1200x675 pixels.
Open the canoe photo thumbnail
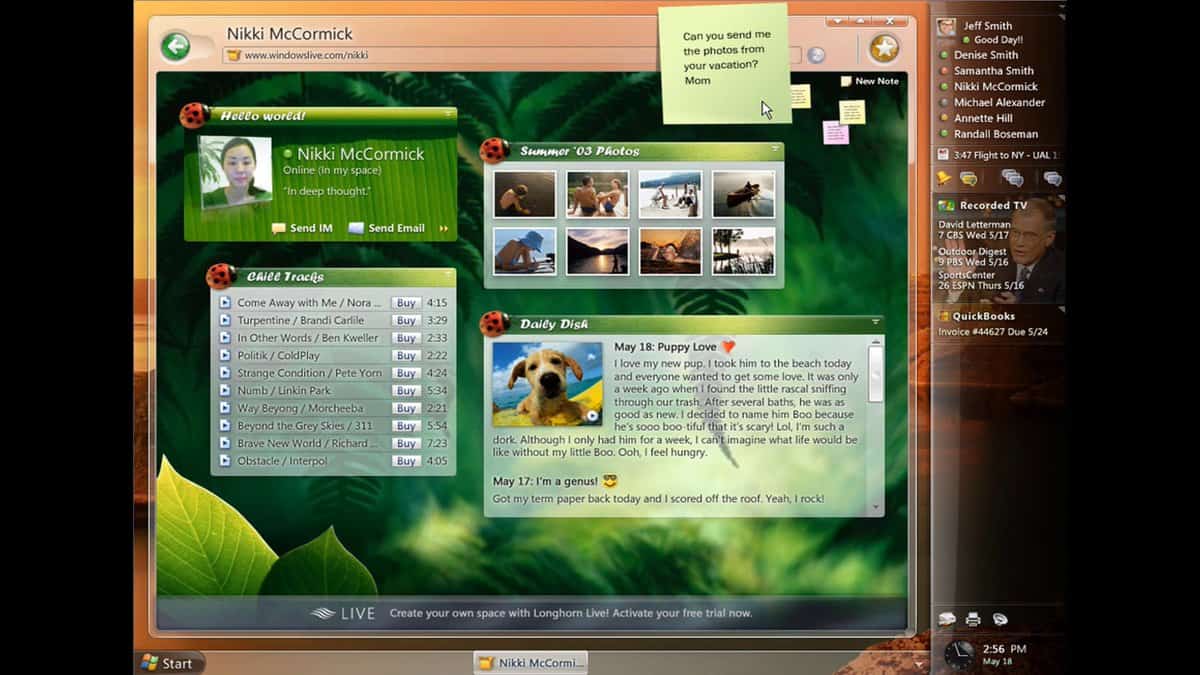pos(743,194)
